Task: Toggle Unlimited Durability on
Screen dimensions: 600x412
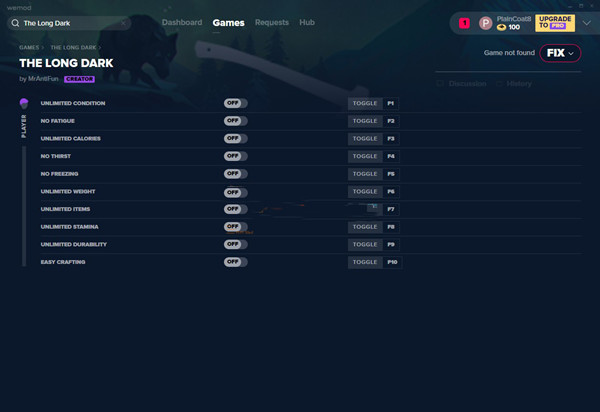Action: pyautogui.click(x=236, y=244)
